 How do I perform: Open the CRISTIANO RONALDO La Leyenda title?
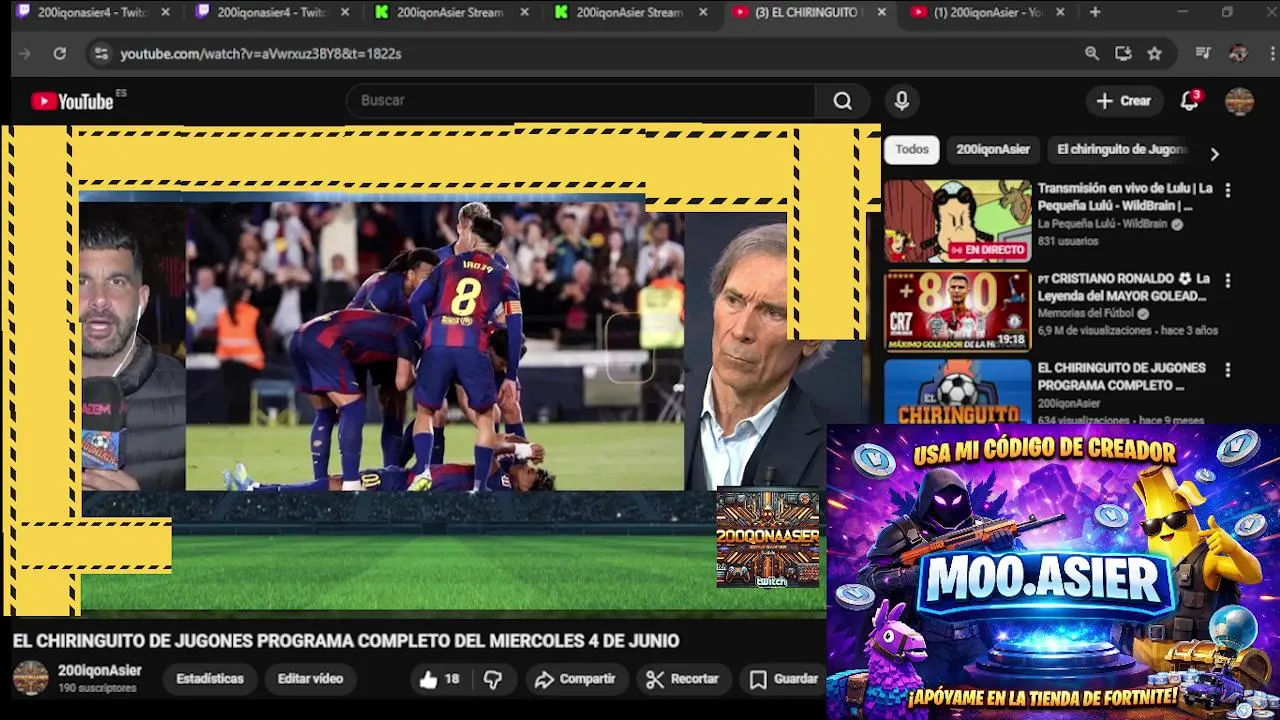coord(1124,287)
